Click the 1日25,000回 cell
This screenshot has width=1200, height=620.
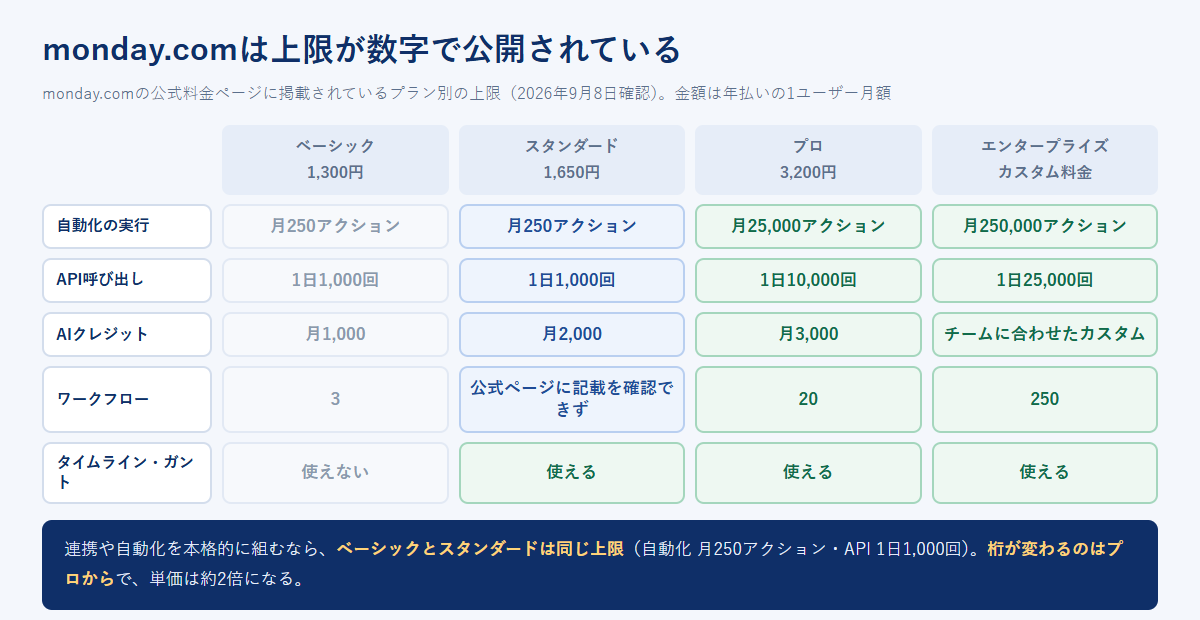(1045, 280)
